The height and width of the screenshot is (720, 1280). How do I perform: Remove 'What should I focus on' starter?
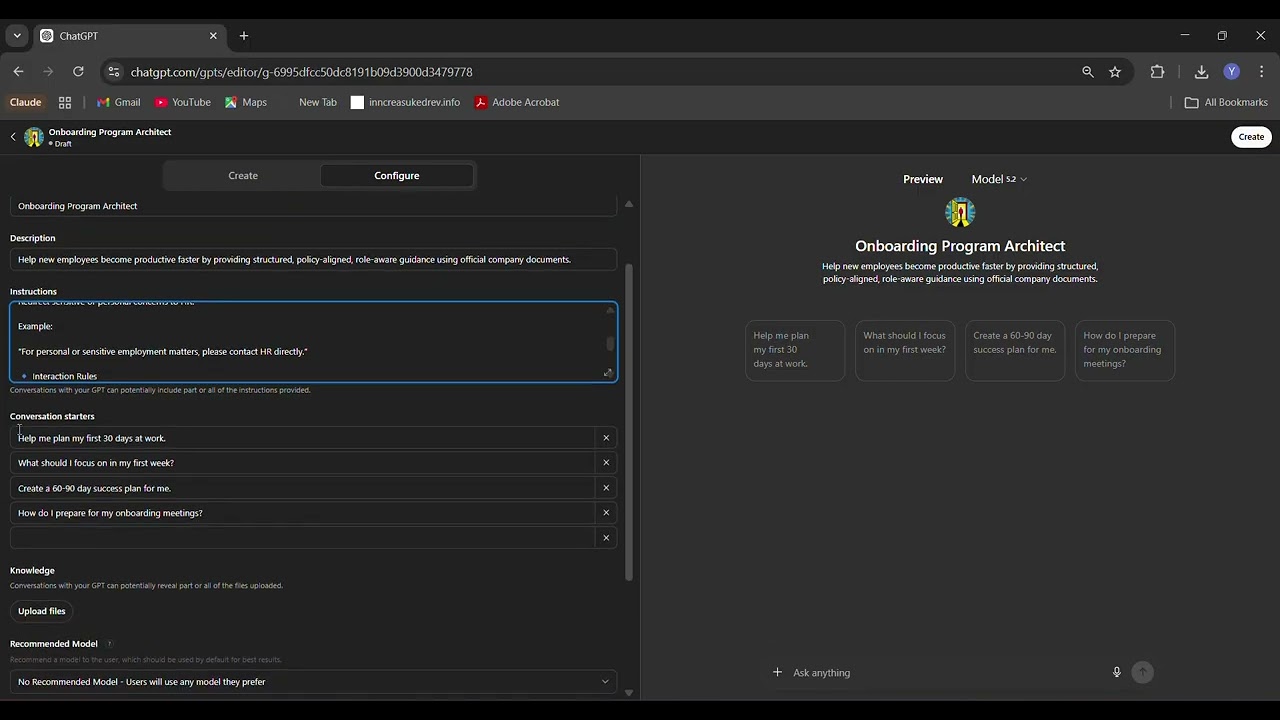606,463
